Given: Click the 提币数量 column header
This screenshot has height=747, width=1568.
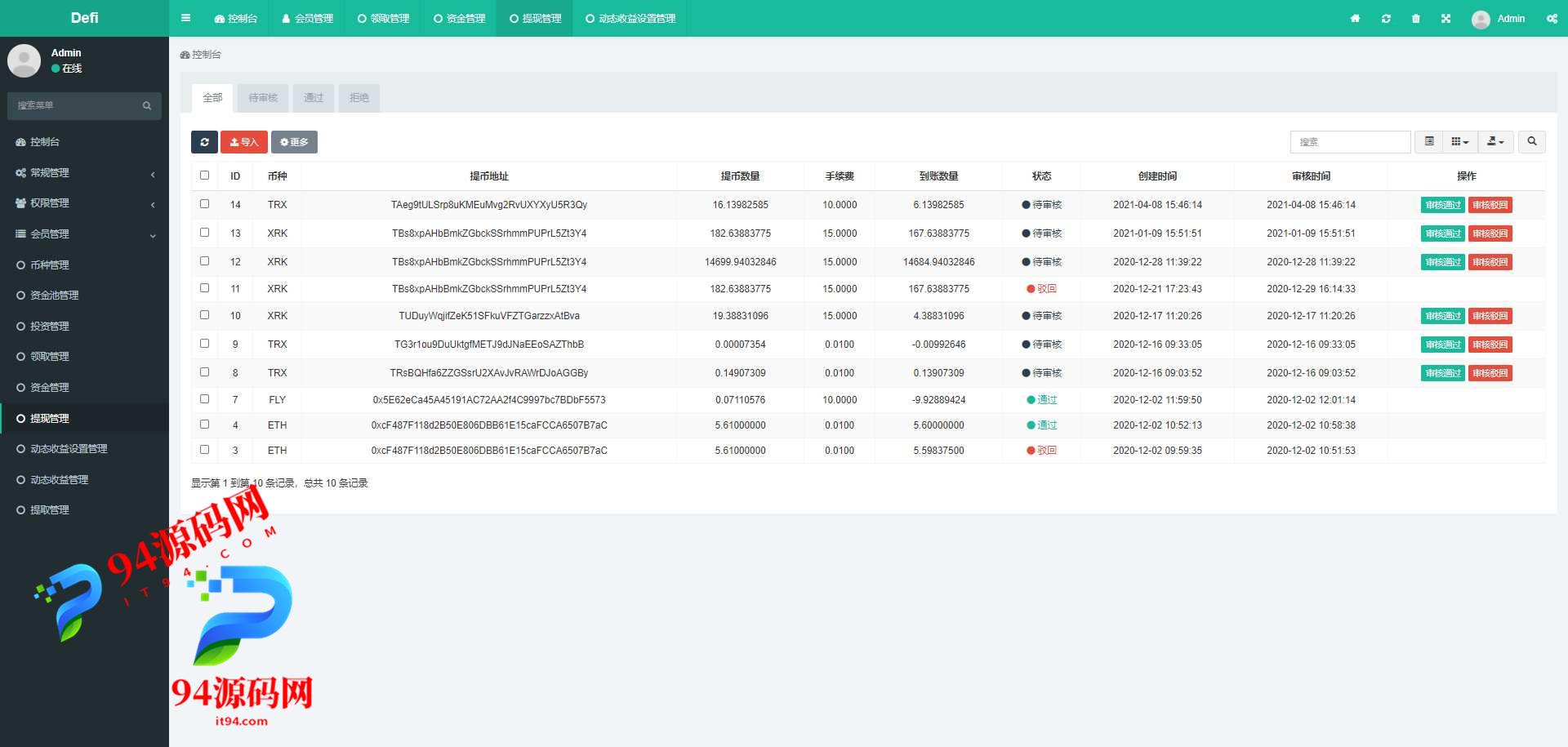Looking at the screenshot, I should click(740, 176).
